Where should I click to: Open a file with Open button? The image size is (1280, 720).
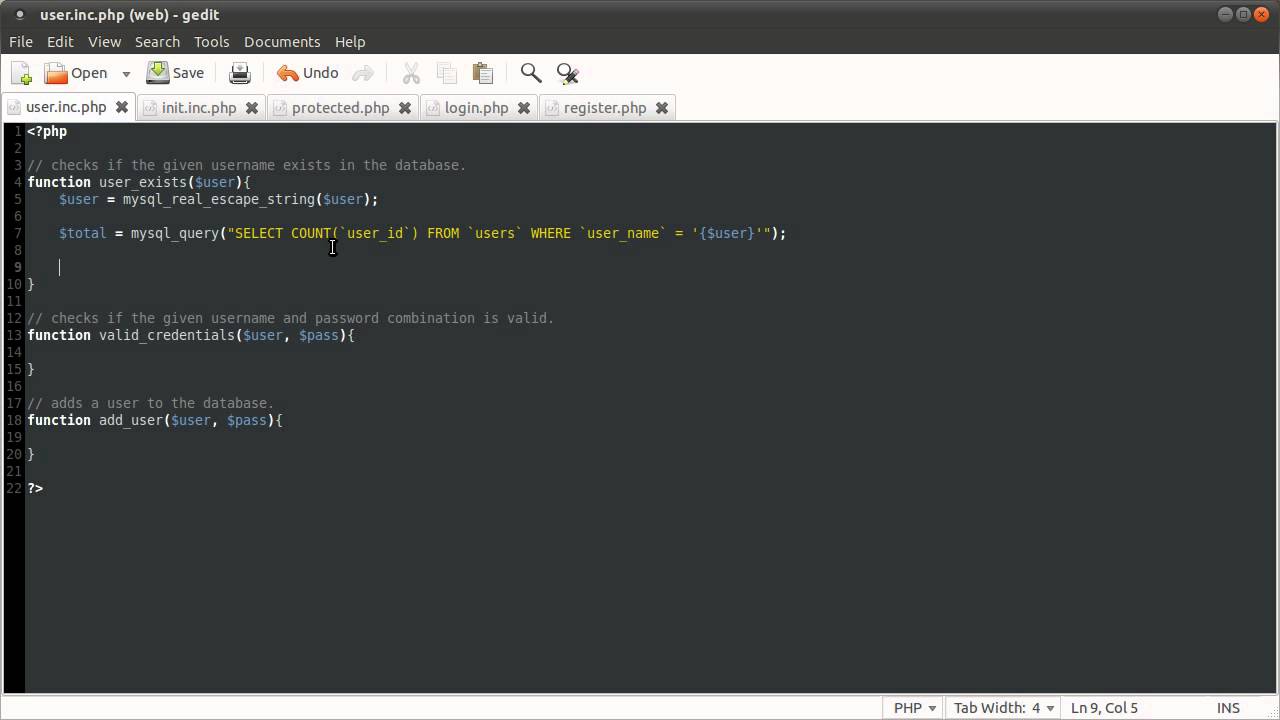coord(76,73)
